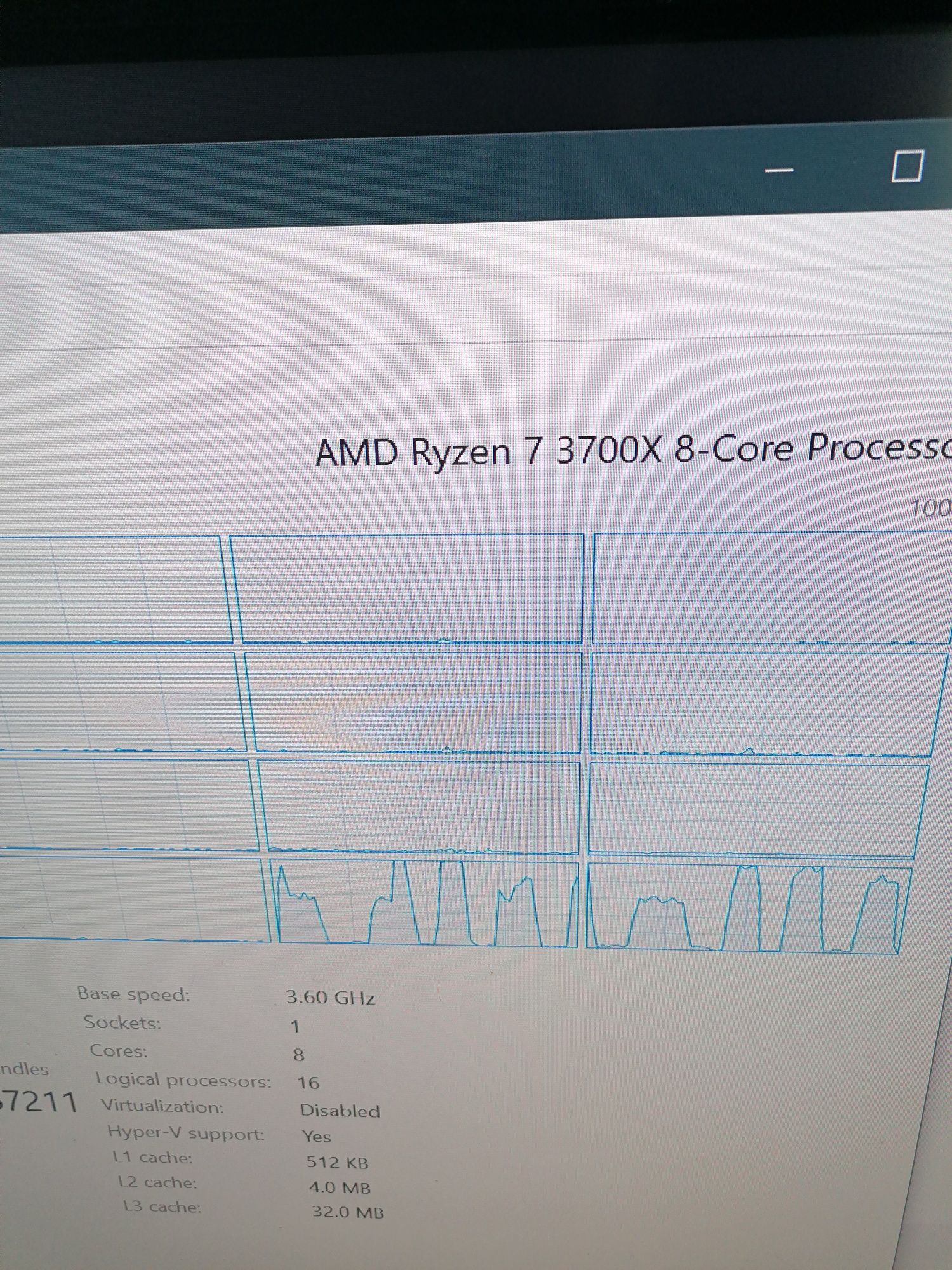Select the L2 cache label
The width and height of the screenshot is (952, 1270).
[x=157, y=1182]
